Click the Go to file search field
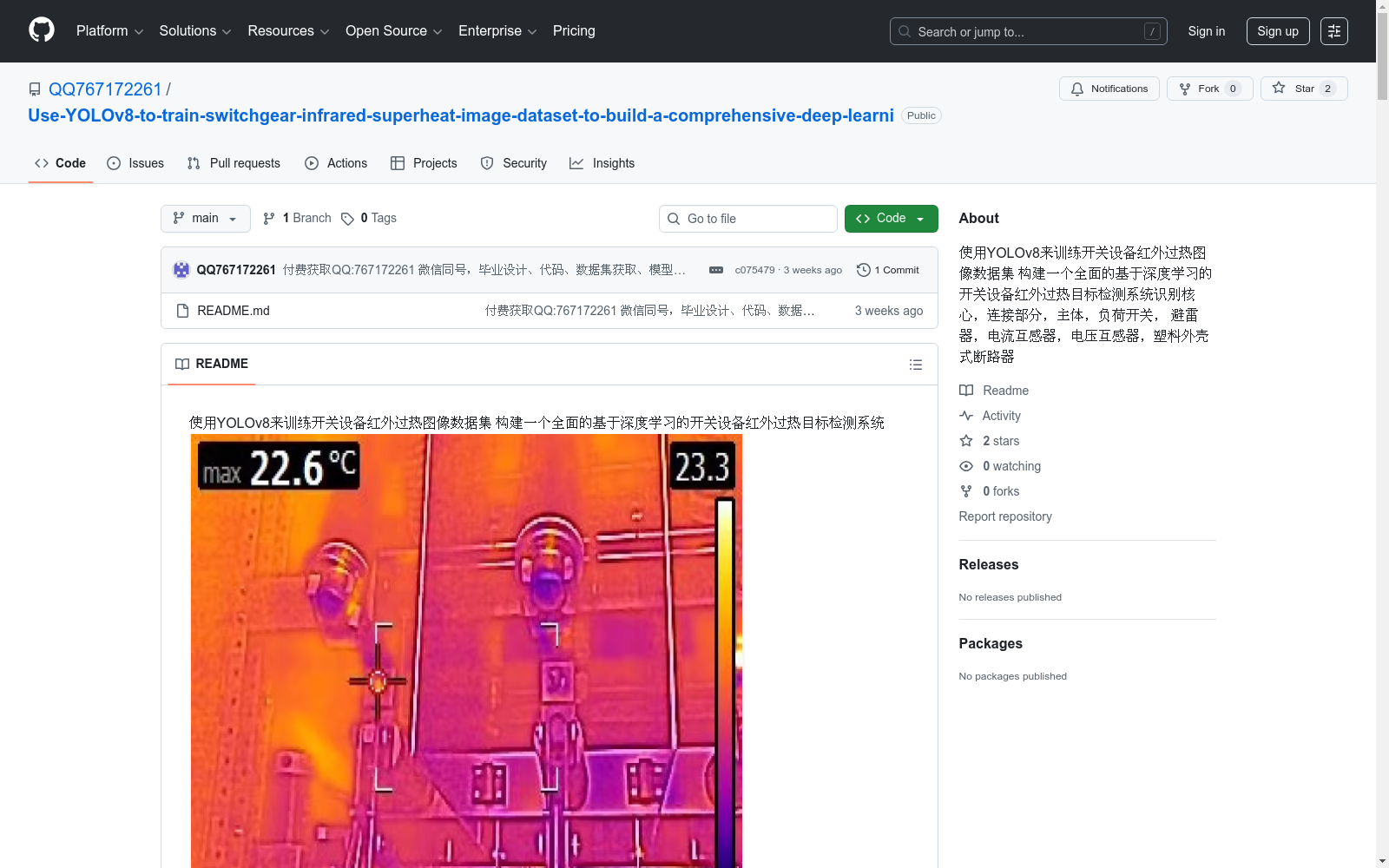 (x=748, y=219)
